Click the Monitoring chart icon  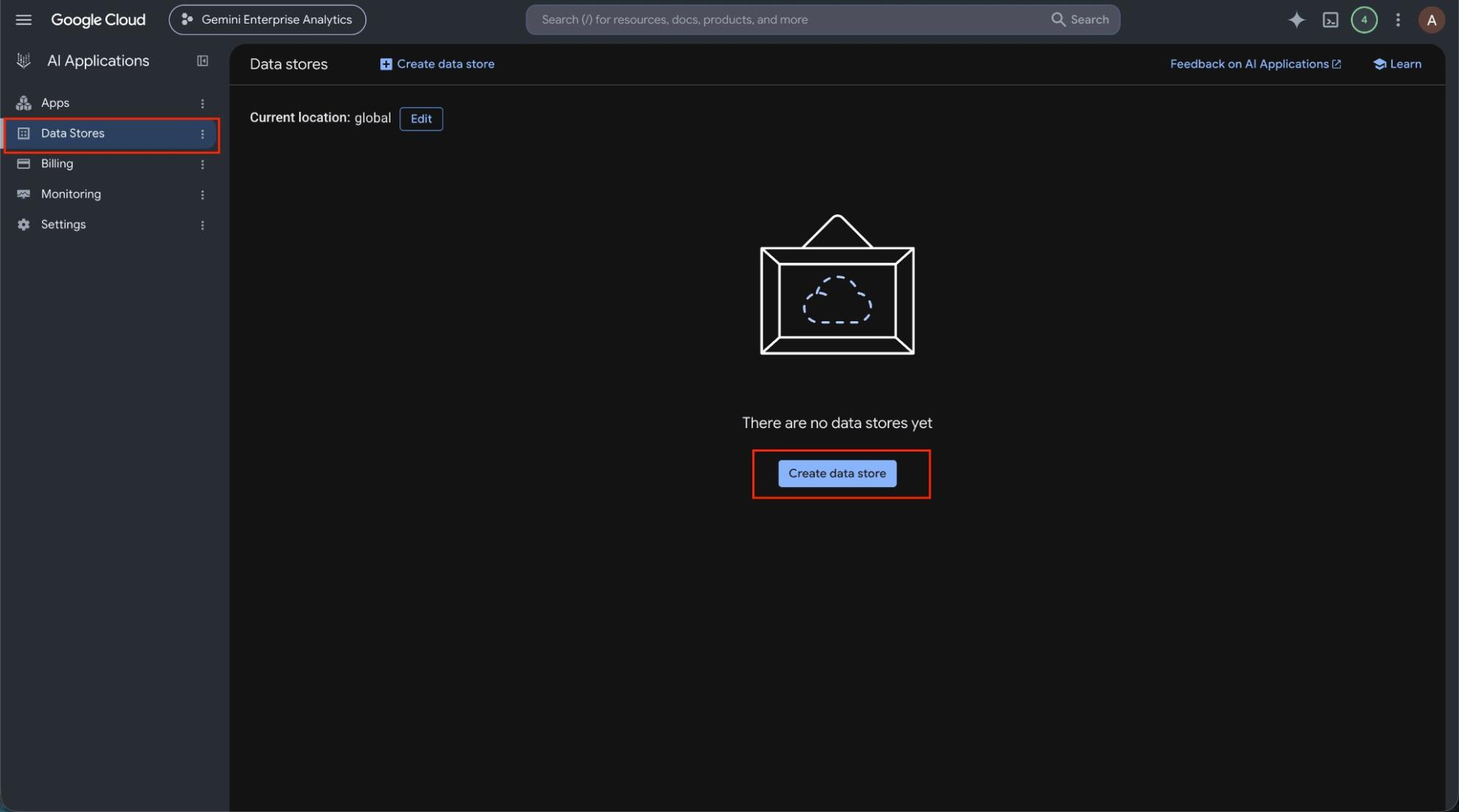pos(24,195)
